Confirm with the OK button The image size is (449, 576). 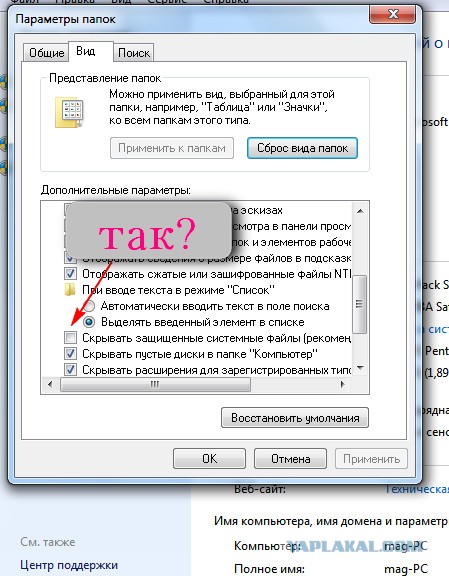[209, 459]
